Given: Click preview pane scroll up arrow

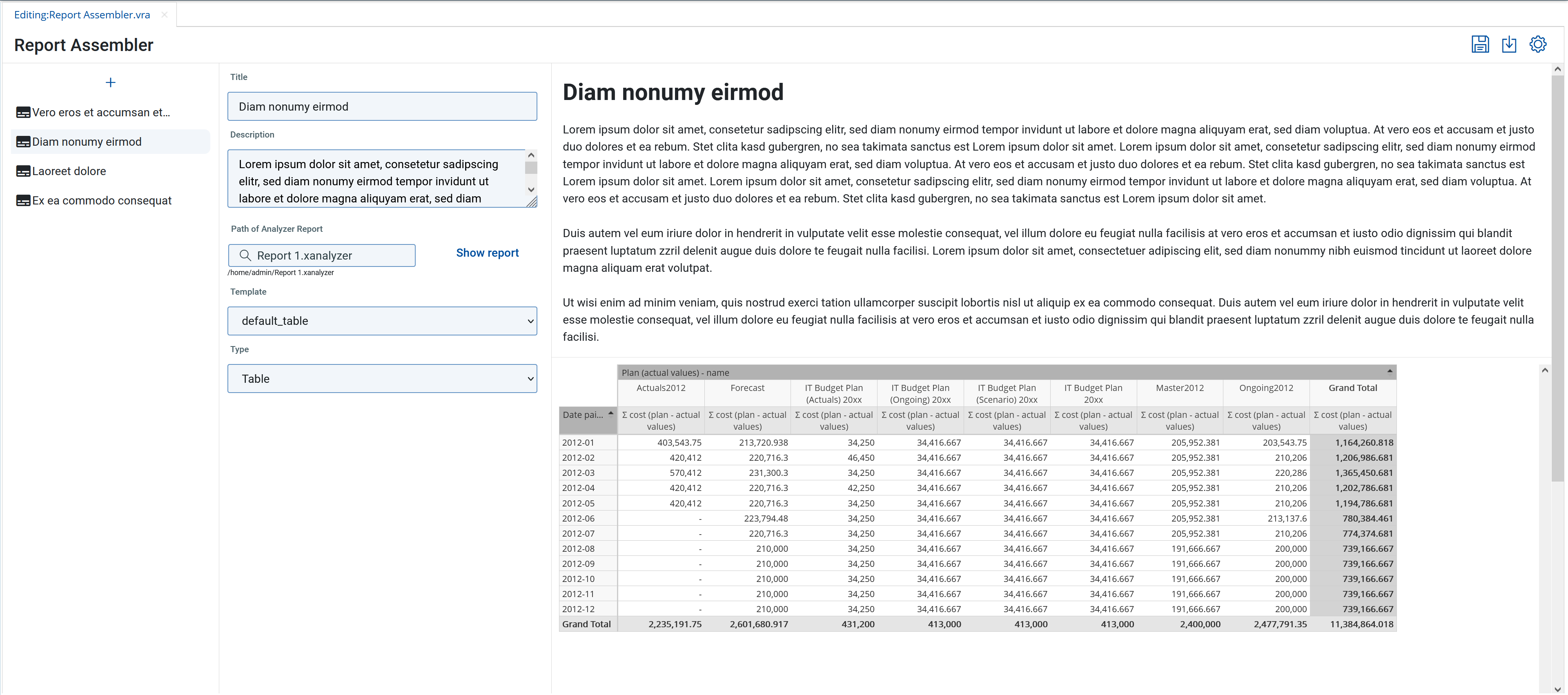Looking at the screenshot, I should [1557, 69].
